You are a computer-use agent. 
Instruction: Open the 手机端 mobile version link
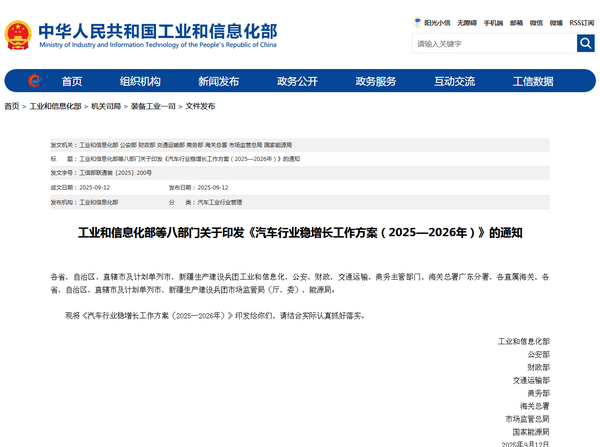(x=493, y=22)
